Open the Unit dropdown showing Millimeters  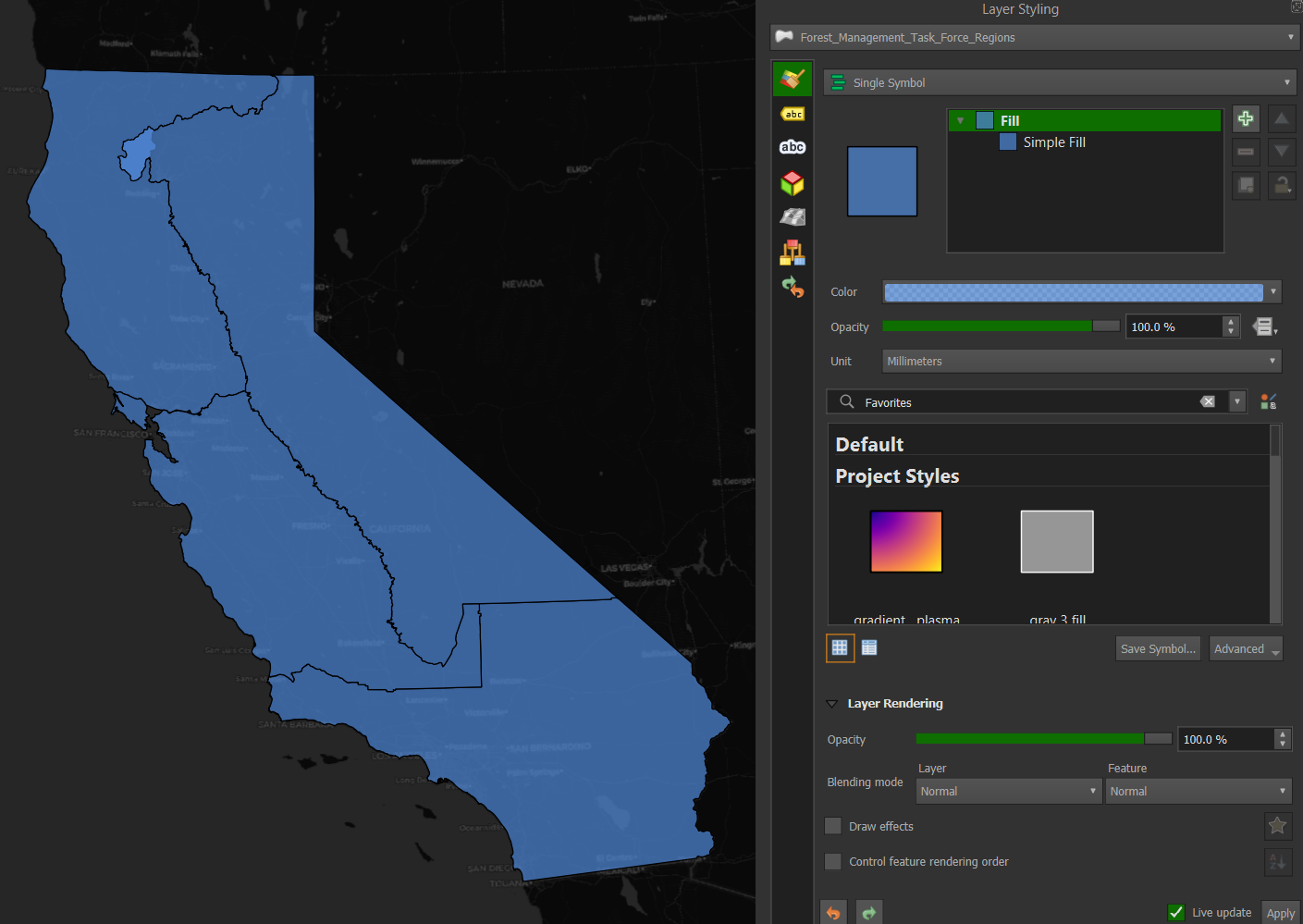coord(1080,361)
